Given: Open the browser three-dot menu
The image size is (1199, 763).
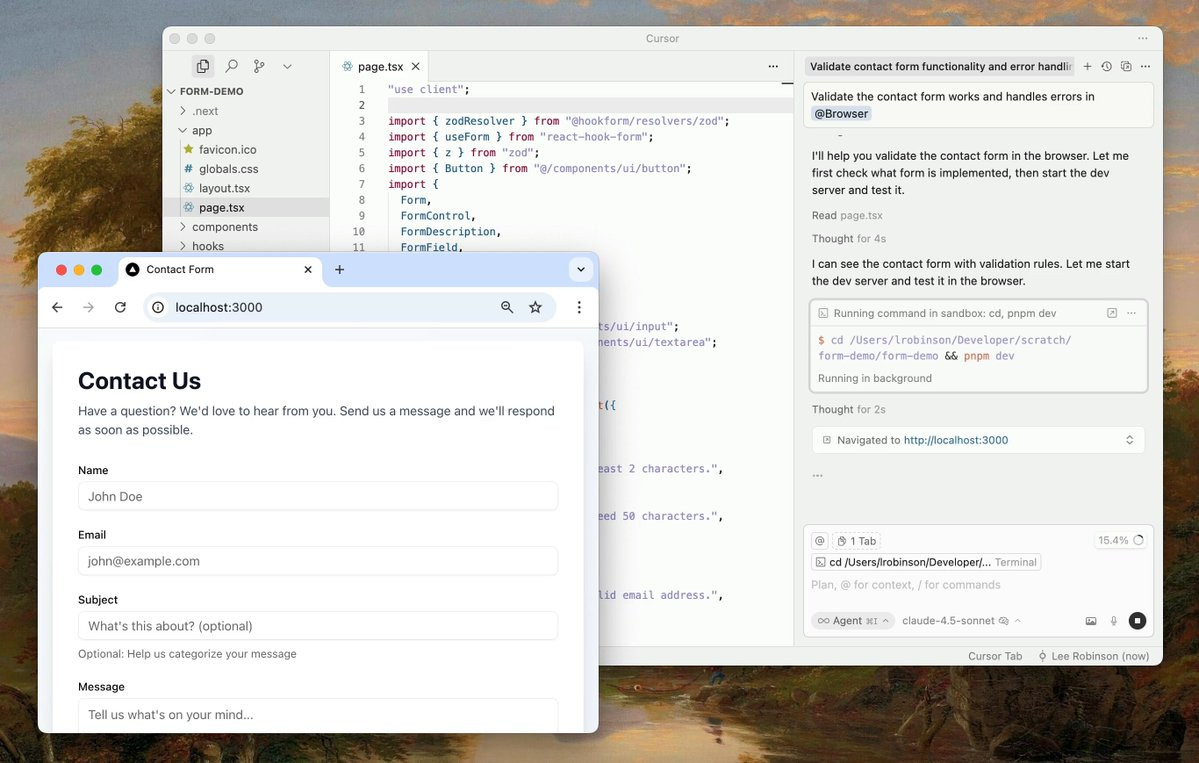Looking at the screenshot, I should point(579,307).
